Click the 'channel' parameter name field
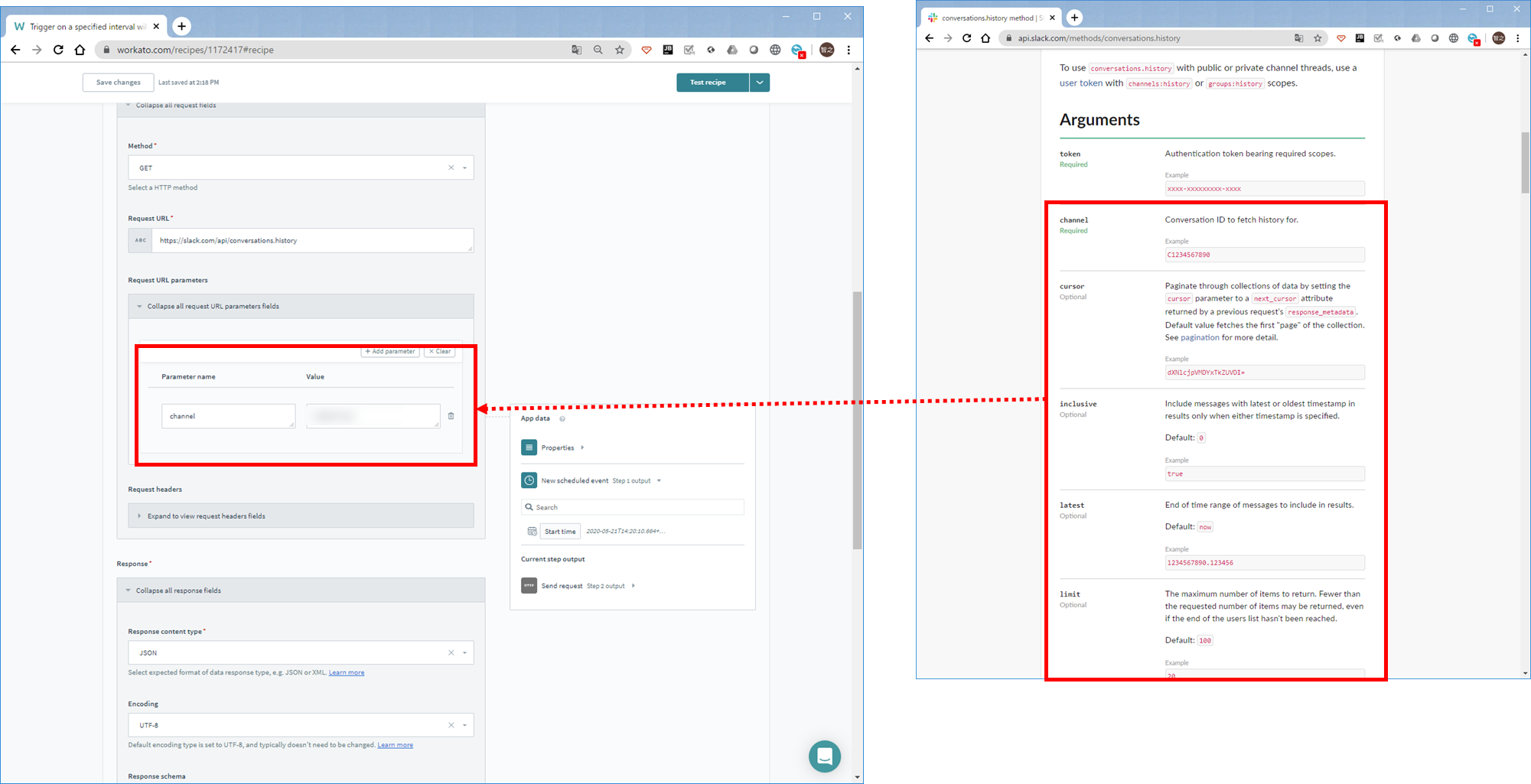This screenshot has height=784, width=1531. pos(228,416)
